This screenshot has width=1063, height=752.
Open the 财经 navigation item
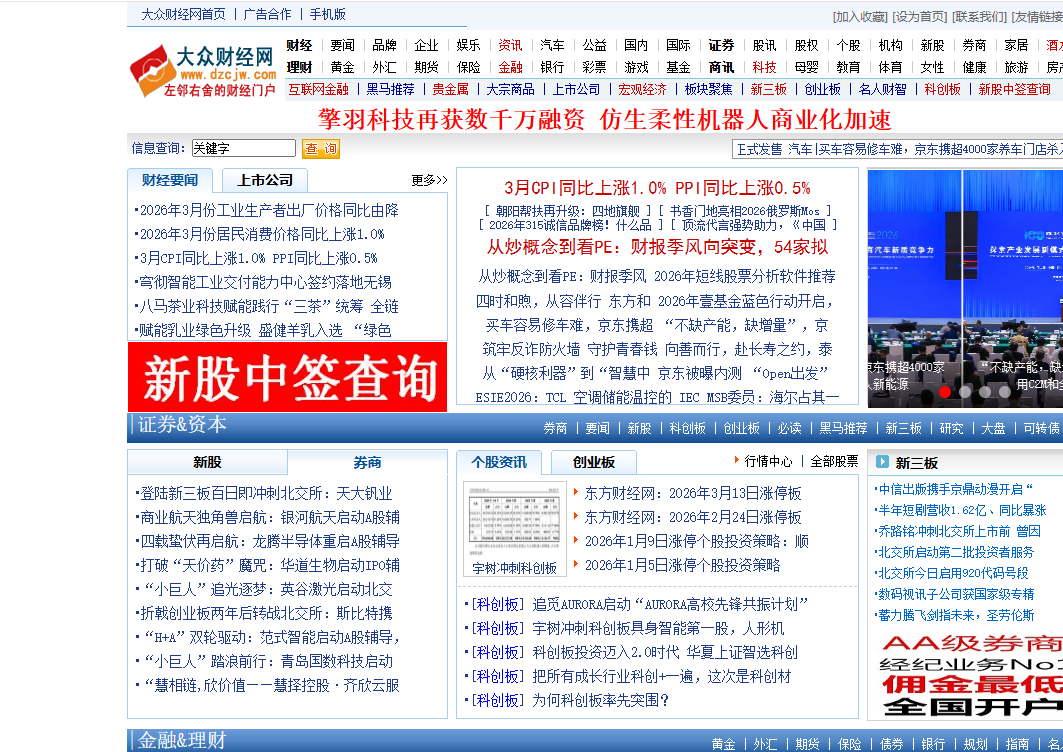[299, 45]
